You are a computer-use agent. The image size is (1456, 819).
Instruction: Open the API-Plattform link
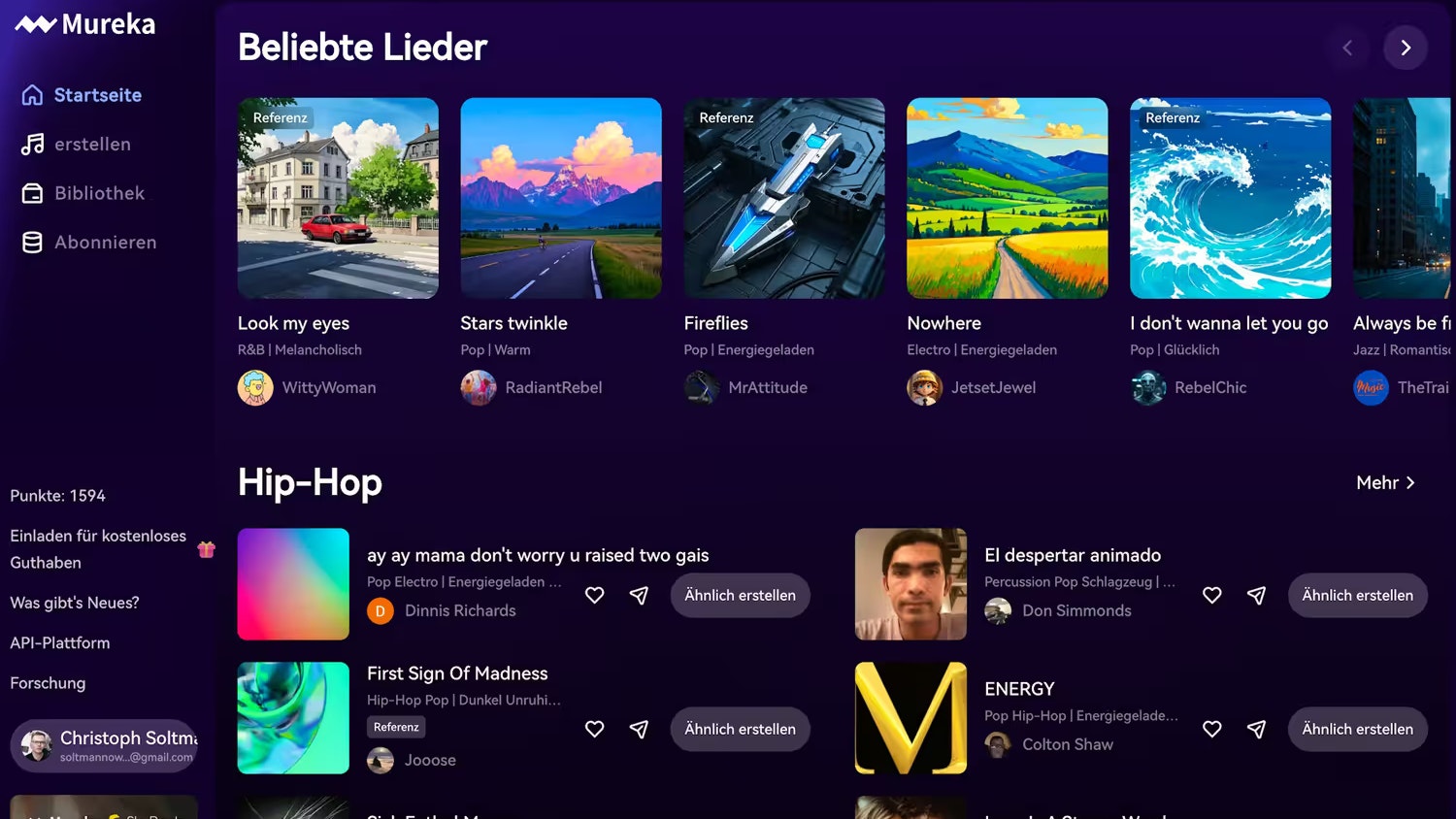click(60, 642)
